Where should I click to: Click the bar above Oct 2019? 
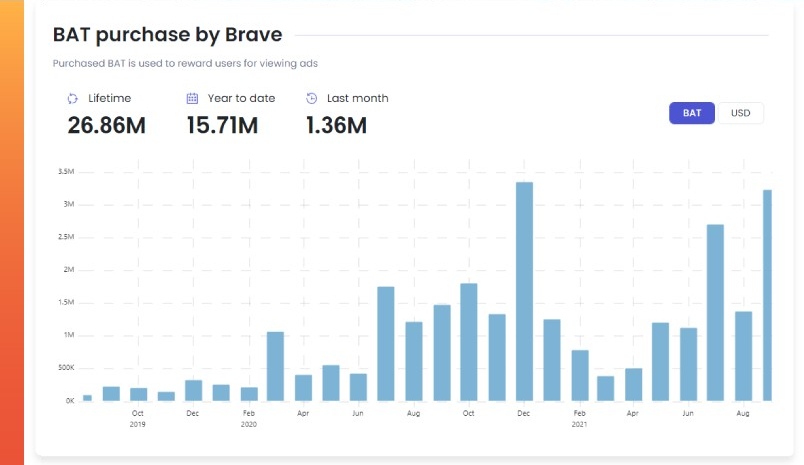point(138,394)
